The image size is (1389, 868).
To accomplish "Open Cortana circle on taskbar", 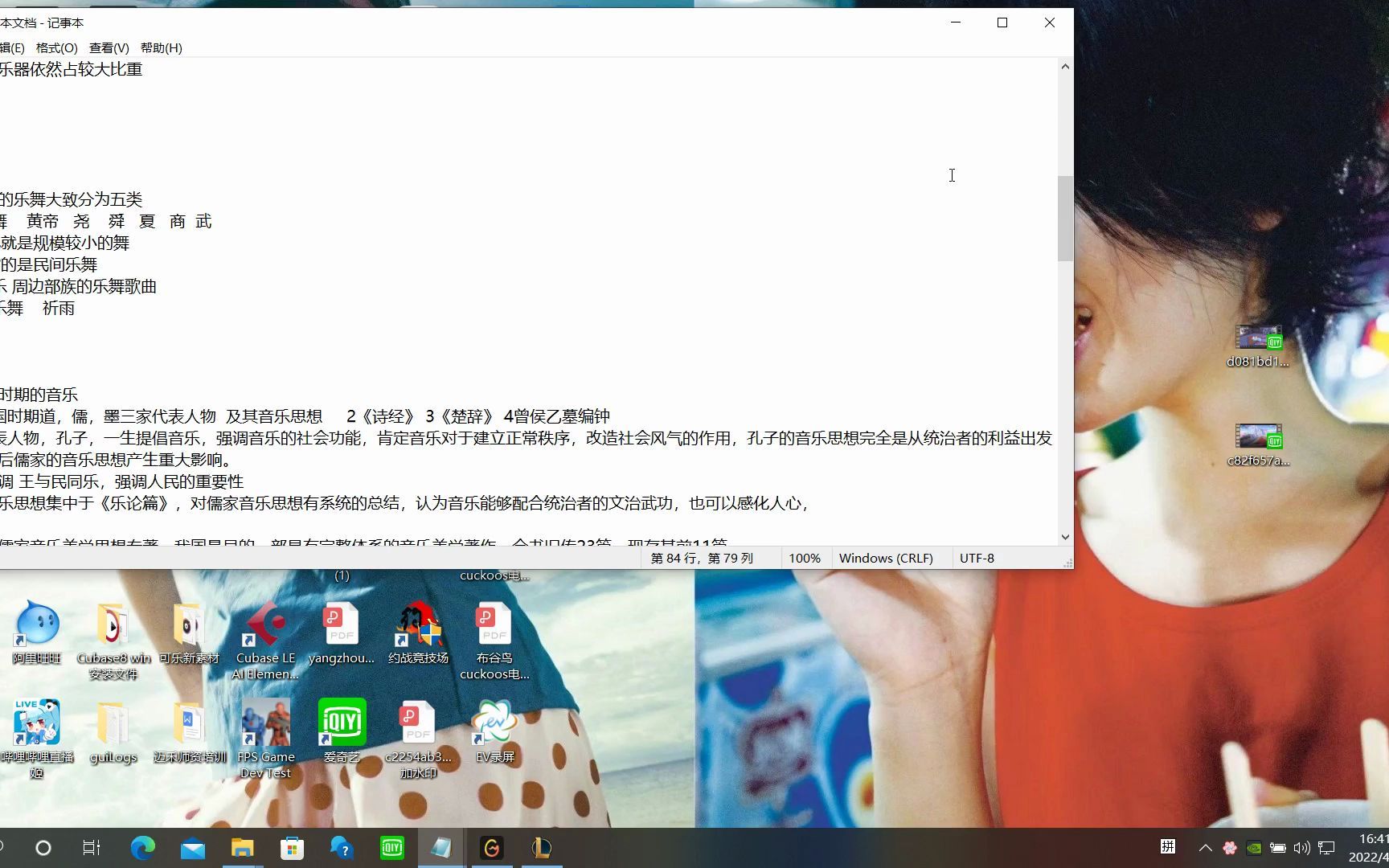I will pos(43,848).
